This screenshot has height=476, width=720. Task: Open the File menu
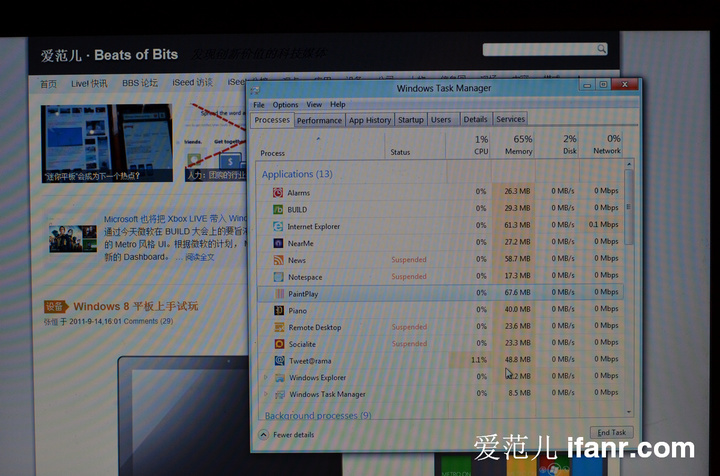coord(259,105)
